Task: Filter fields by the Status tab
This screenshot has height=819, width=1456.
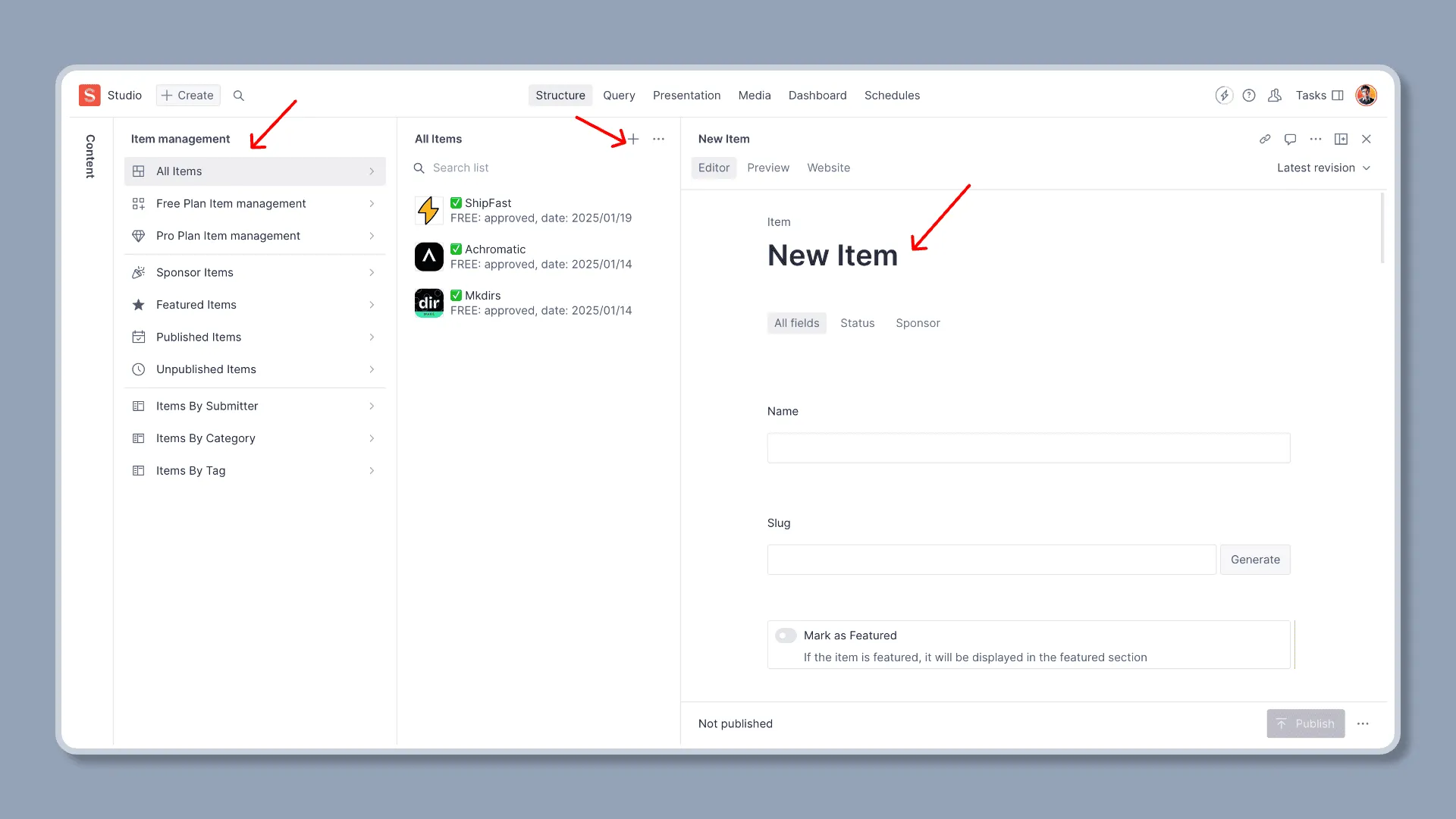Action: [x=857, y=323]
